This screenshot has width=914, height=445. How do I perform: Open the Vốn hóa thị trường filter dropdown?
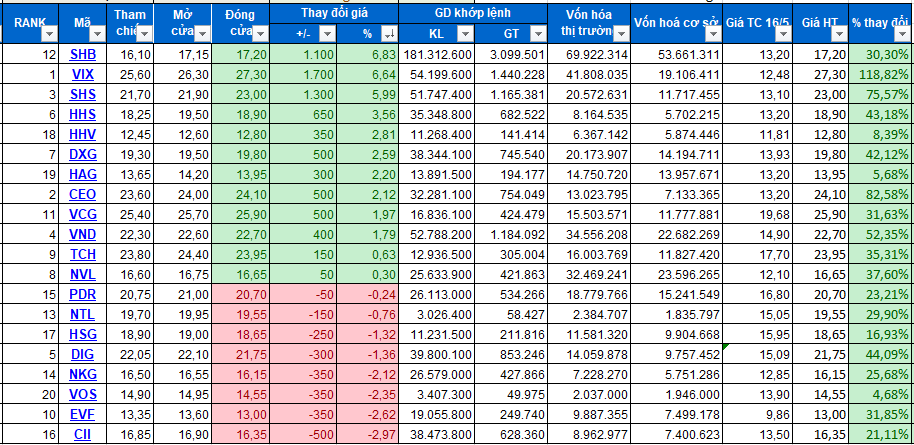point(621,35)
